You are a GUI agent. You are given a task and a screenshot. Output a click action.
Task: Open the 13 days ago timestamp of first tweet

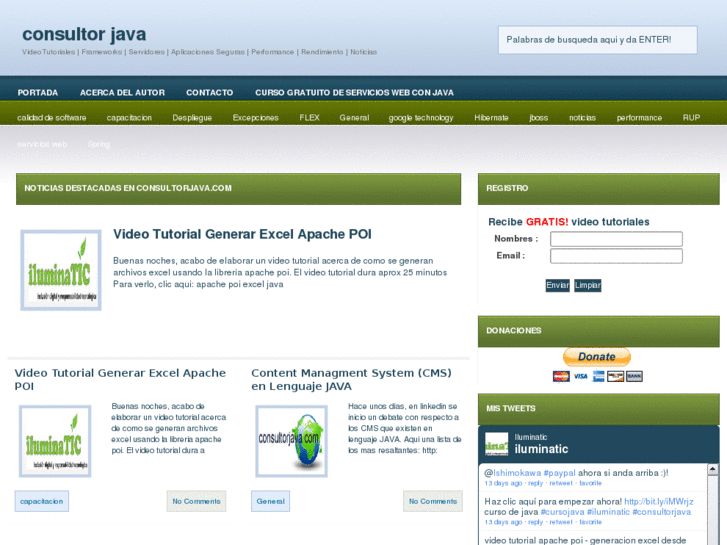tap(503, 483)
